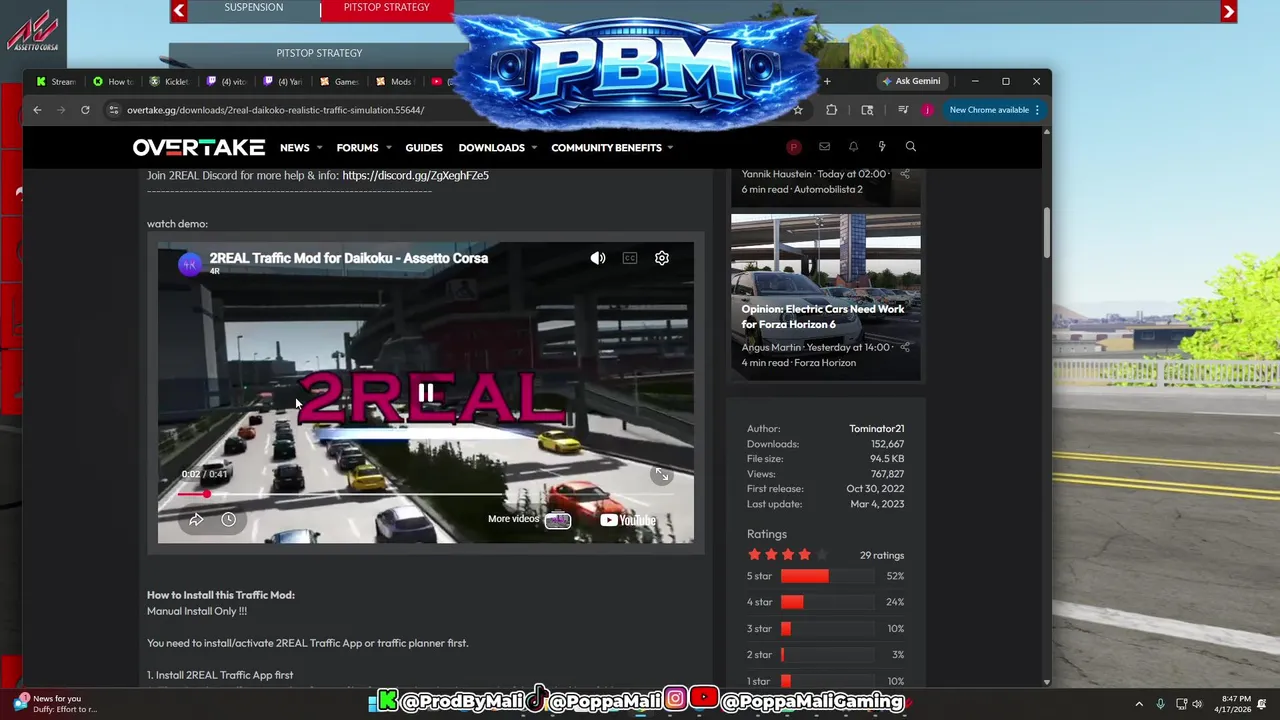Bookmark this page with the star icon

point(798,110)
